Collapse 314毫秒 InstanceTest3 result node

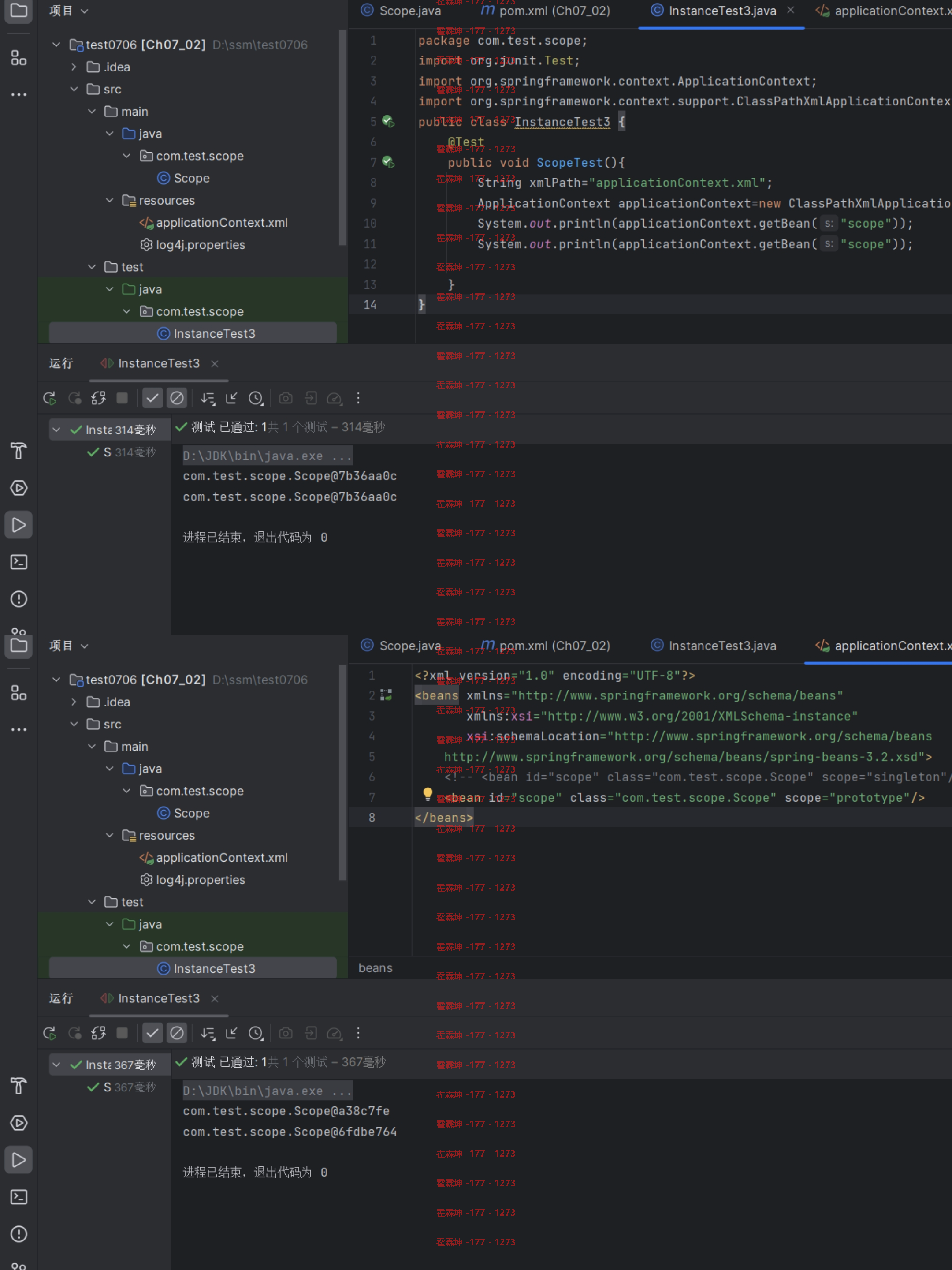[x=56, y=430]
